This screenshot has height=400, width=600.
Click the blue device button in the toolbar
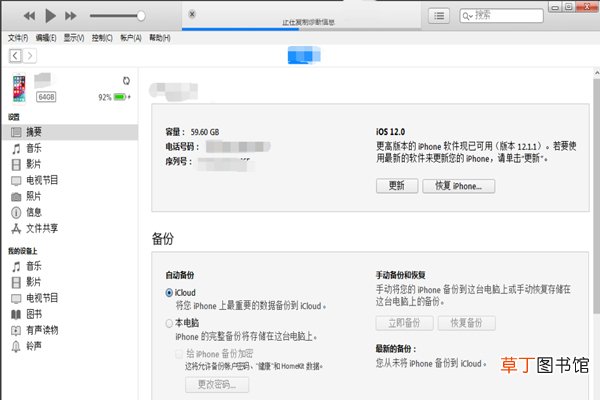304,55
